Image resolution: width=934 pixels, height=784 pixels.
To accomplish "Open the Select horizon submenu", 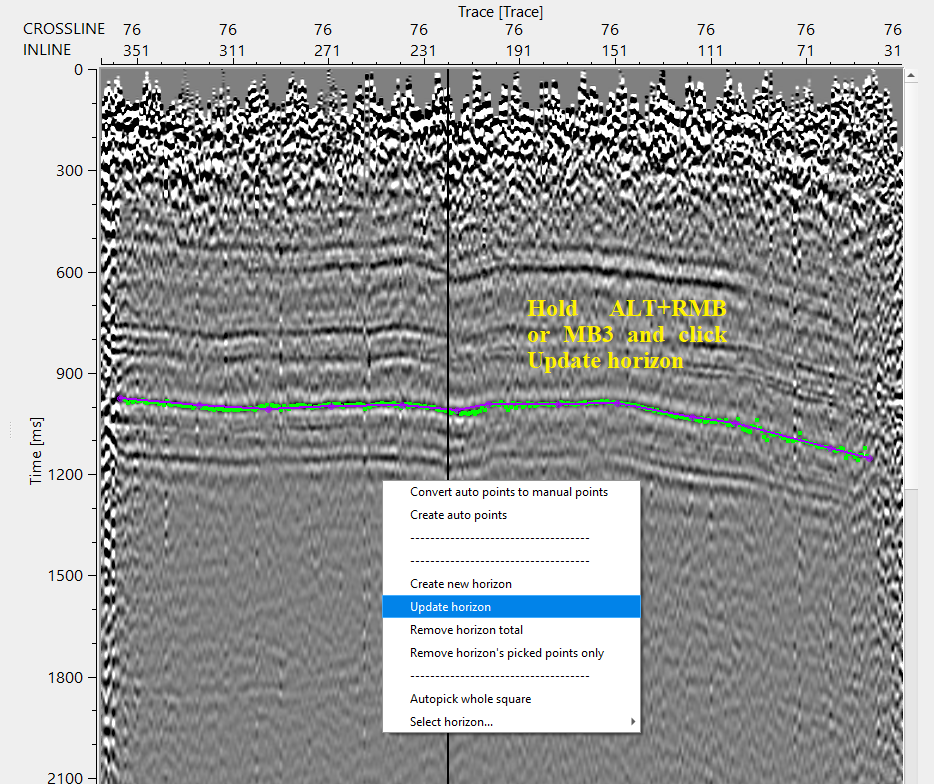I will 451,722.
